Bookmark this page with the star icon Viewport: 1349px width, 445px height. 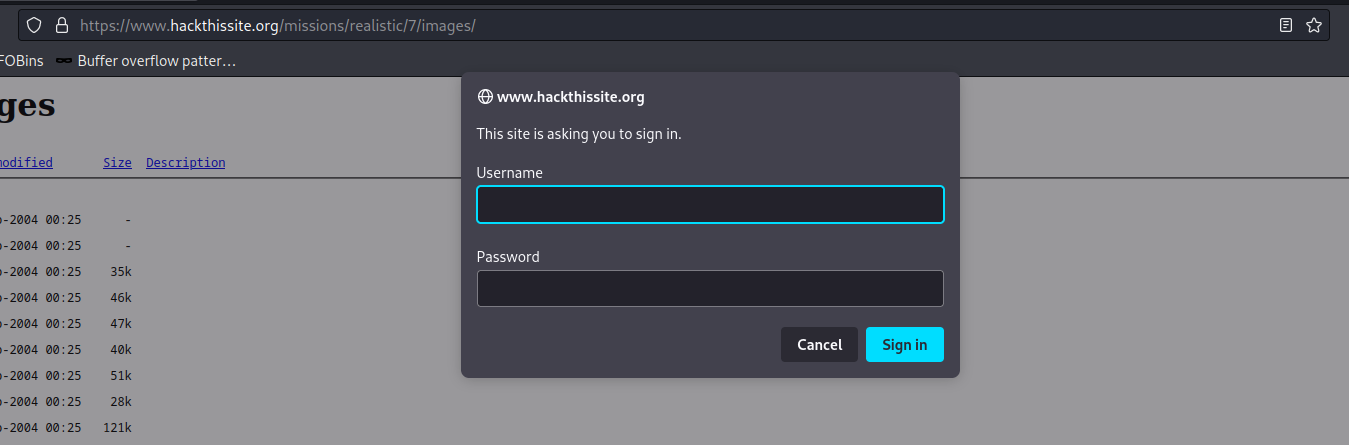pos(1314,25)
